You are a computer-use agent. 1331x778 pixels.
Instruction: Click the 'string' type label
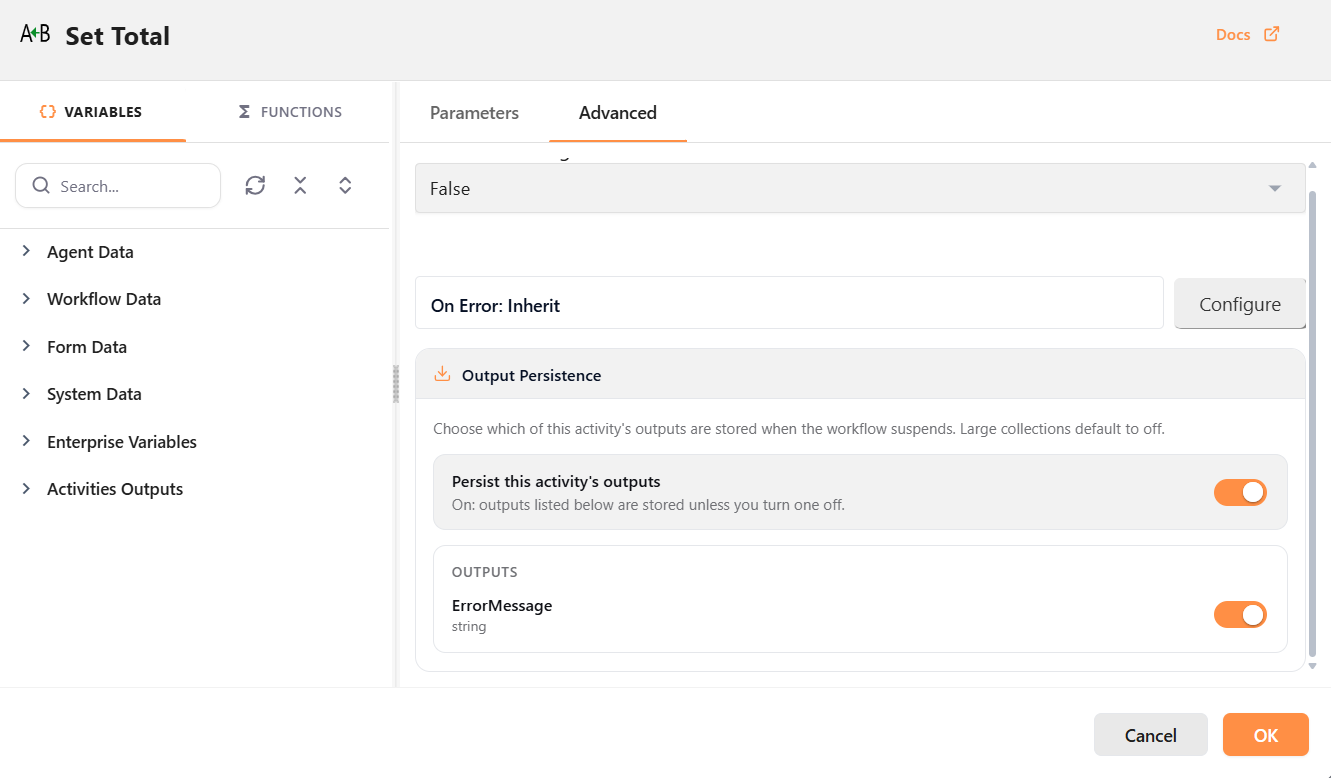click(469, 627)
